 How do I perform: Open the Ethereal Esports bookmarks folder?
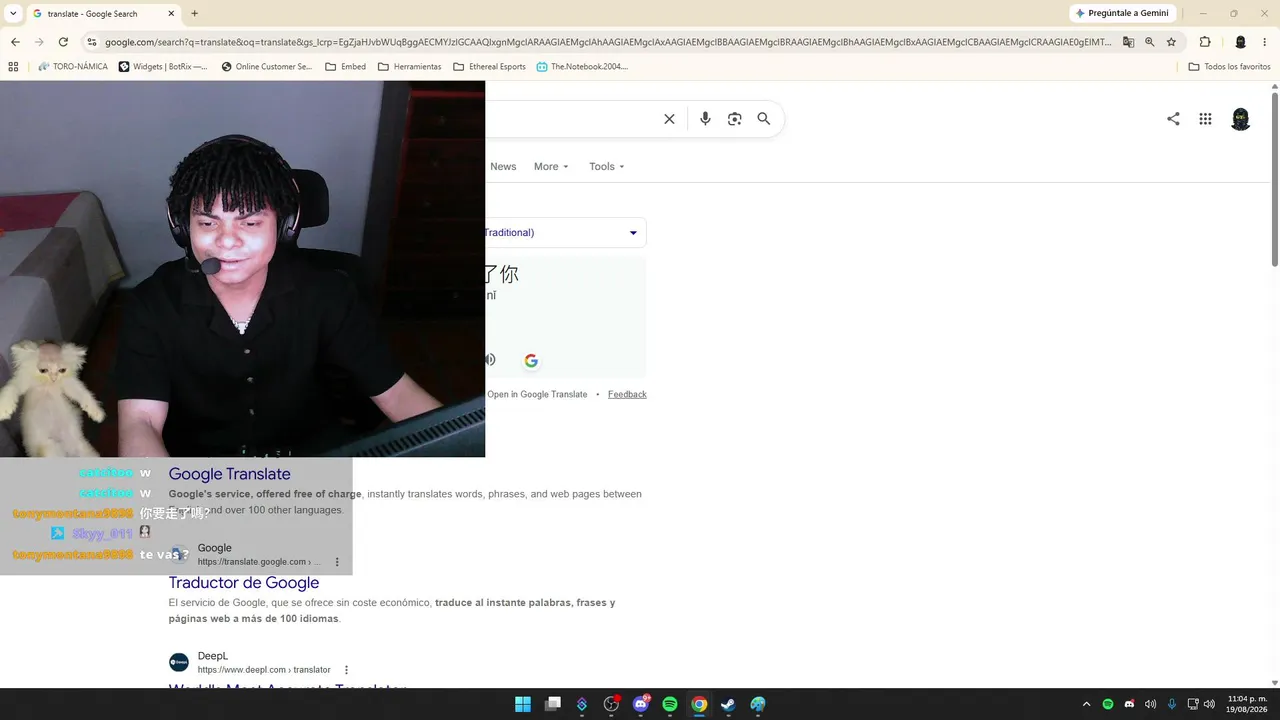[489, 67]
